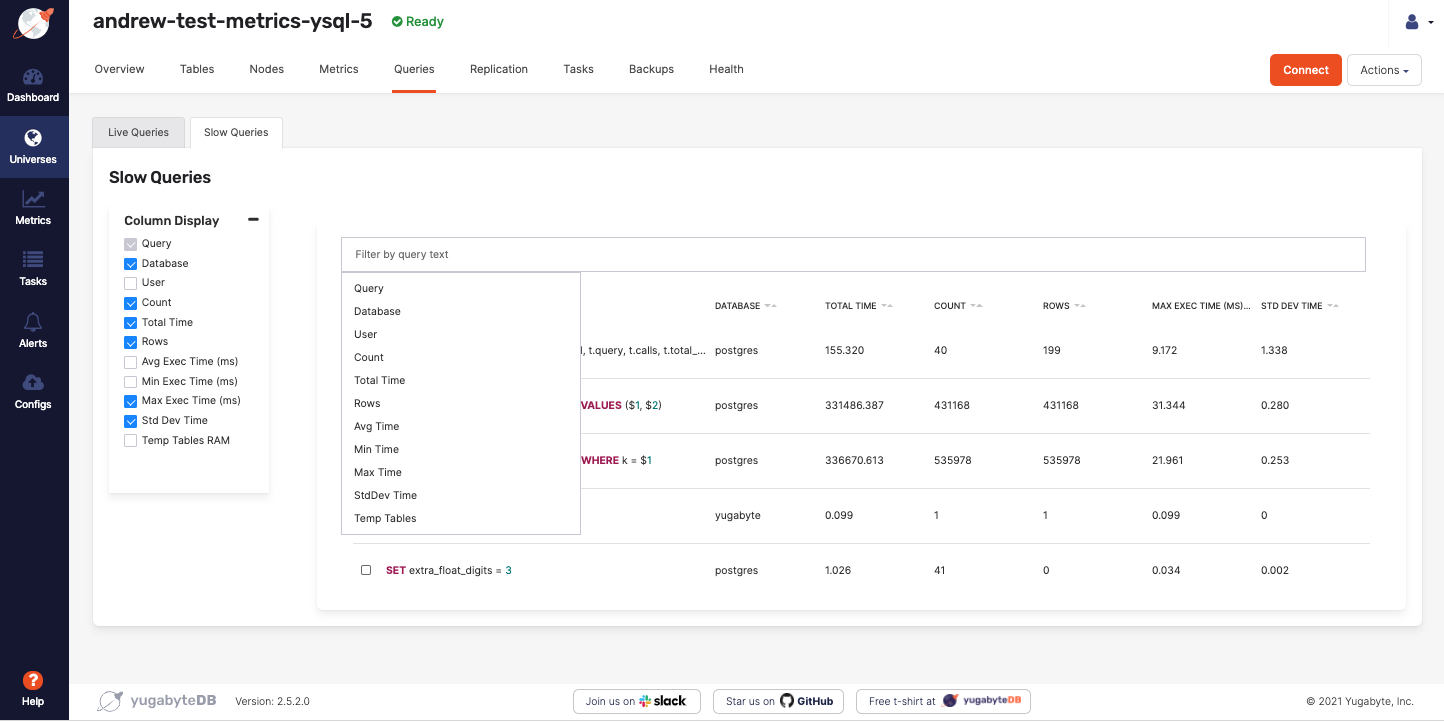Sort by the STD DEV TIME column arrows
Screen dimensions: 1444x723
tap(1332, 306)
